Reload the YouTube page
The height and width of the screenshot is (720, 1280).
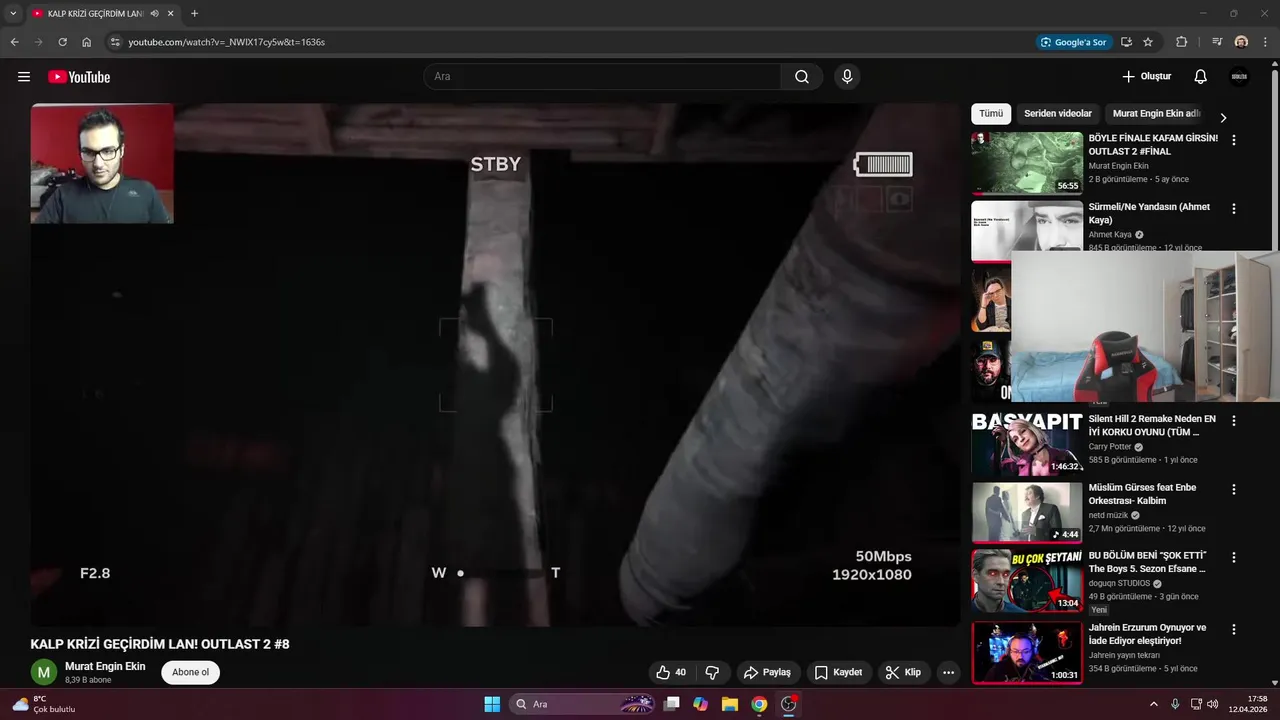pos(62,42)
